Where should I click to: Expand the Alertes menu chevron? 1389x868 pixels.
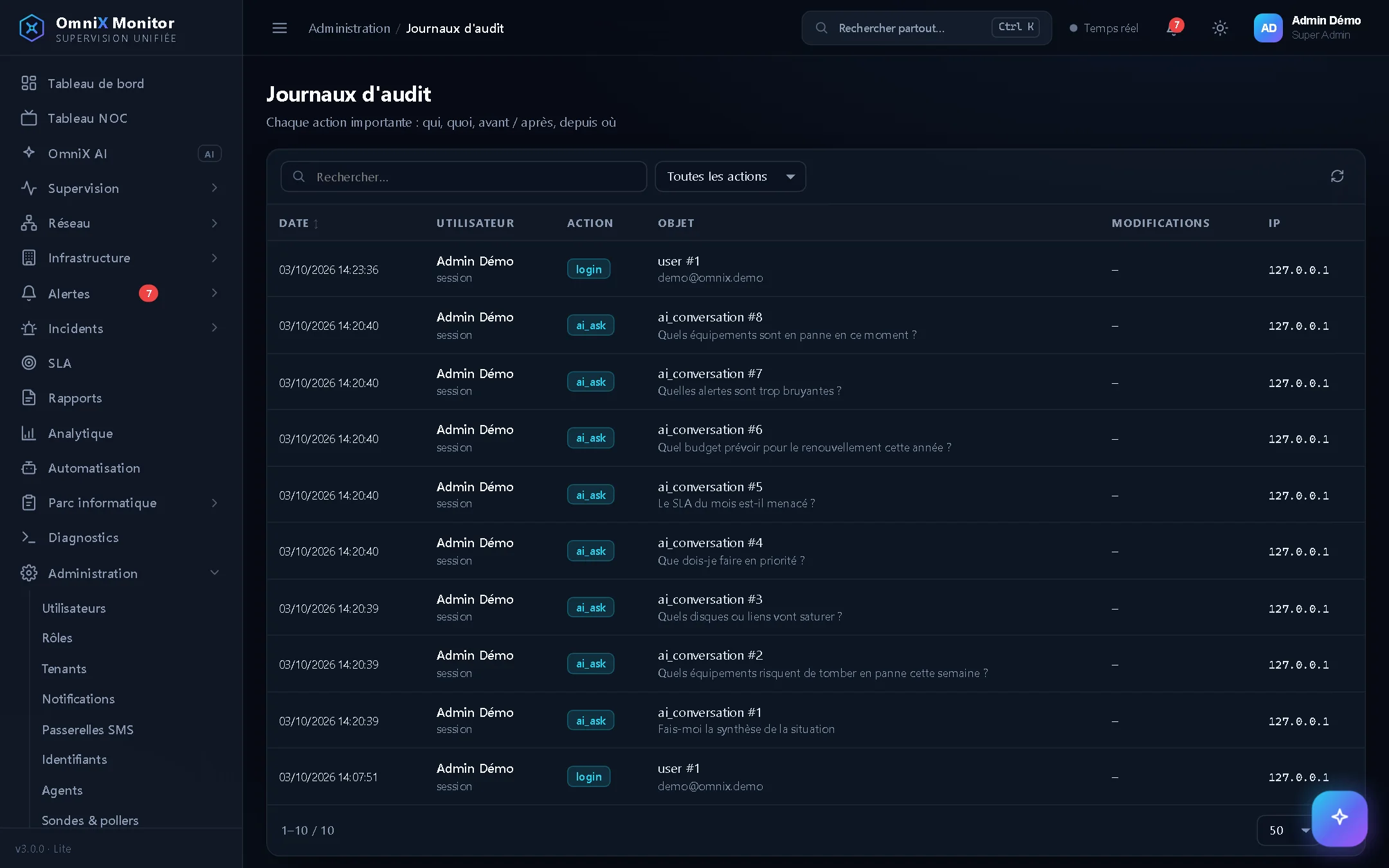click(x=214, y=293)
